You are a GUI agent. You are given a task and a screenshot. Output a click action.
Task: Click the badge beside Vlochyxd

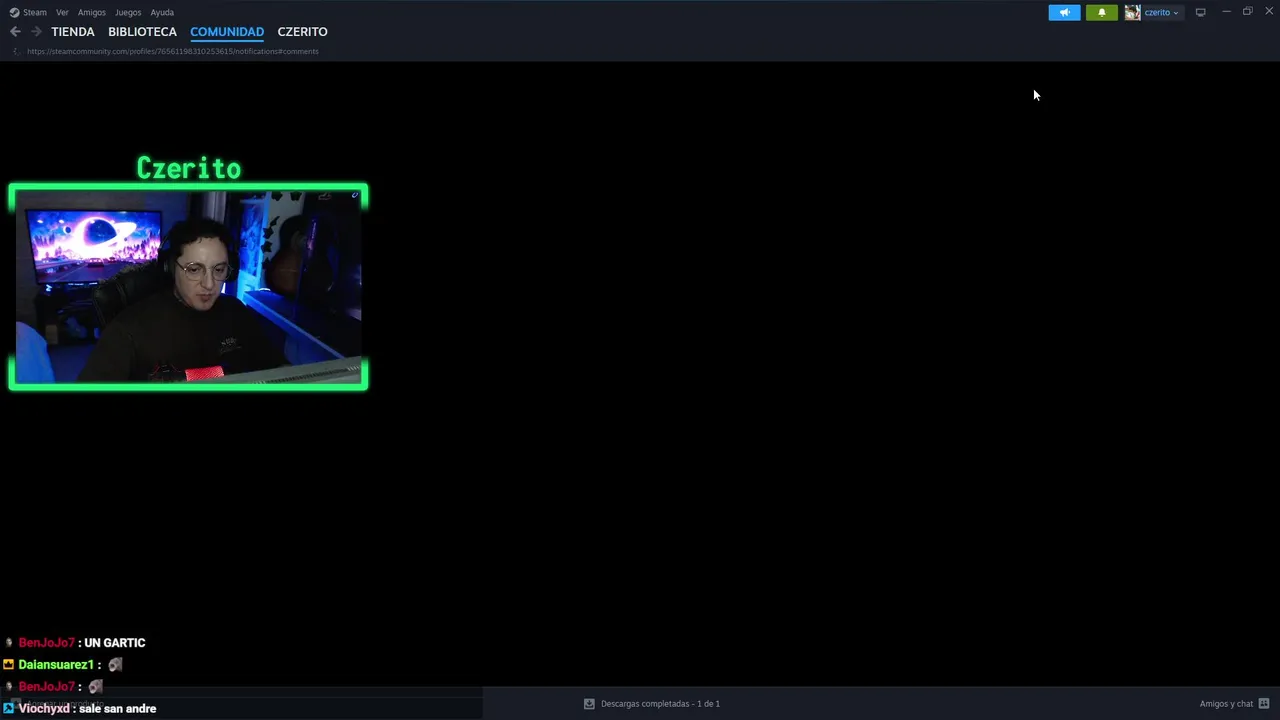[9, 709]
